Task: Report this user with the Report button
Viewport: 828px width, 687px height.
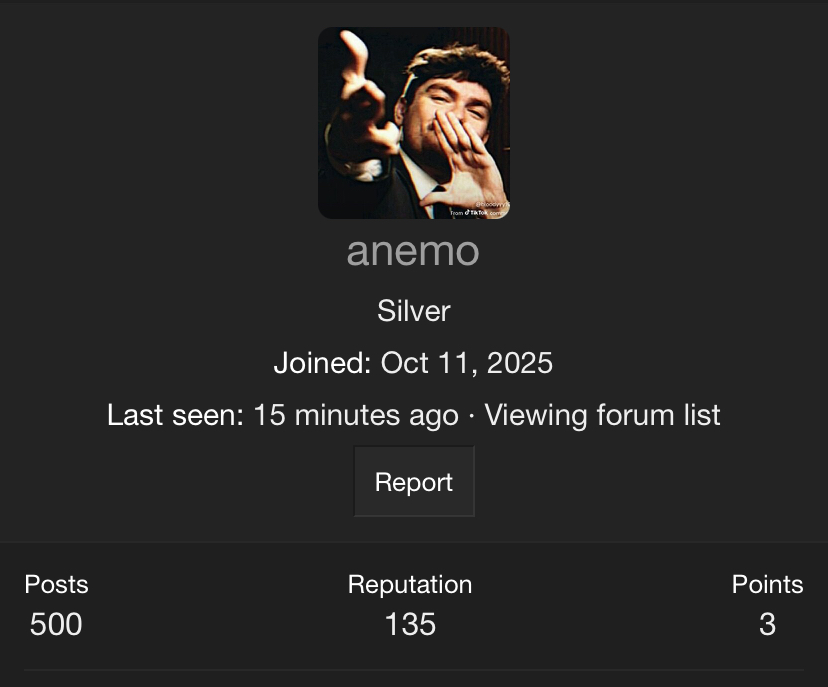Action: [x=414, y=482]
